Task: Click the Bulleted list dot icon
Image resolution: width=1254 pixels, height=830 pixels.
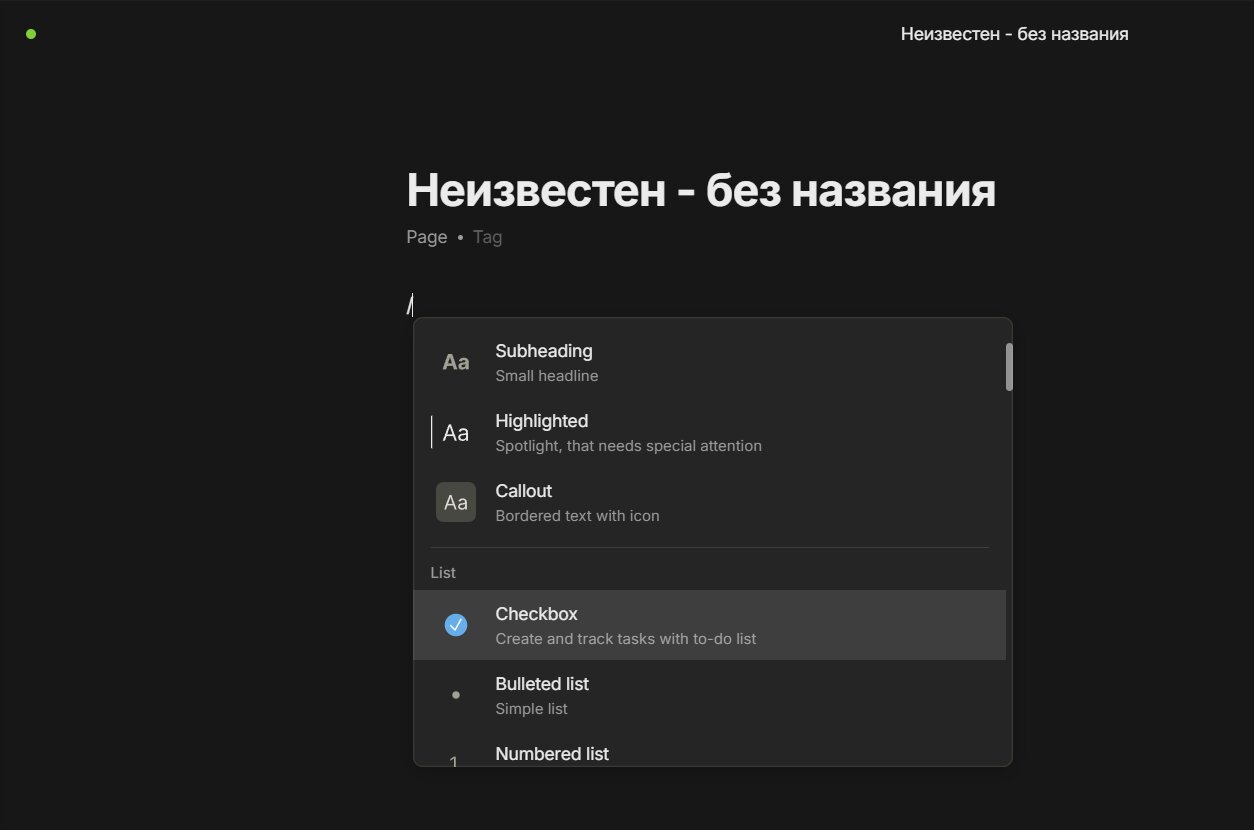Action: click(456, 695)
